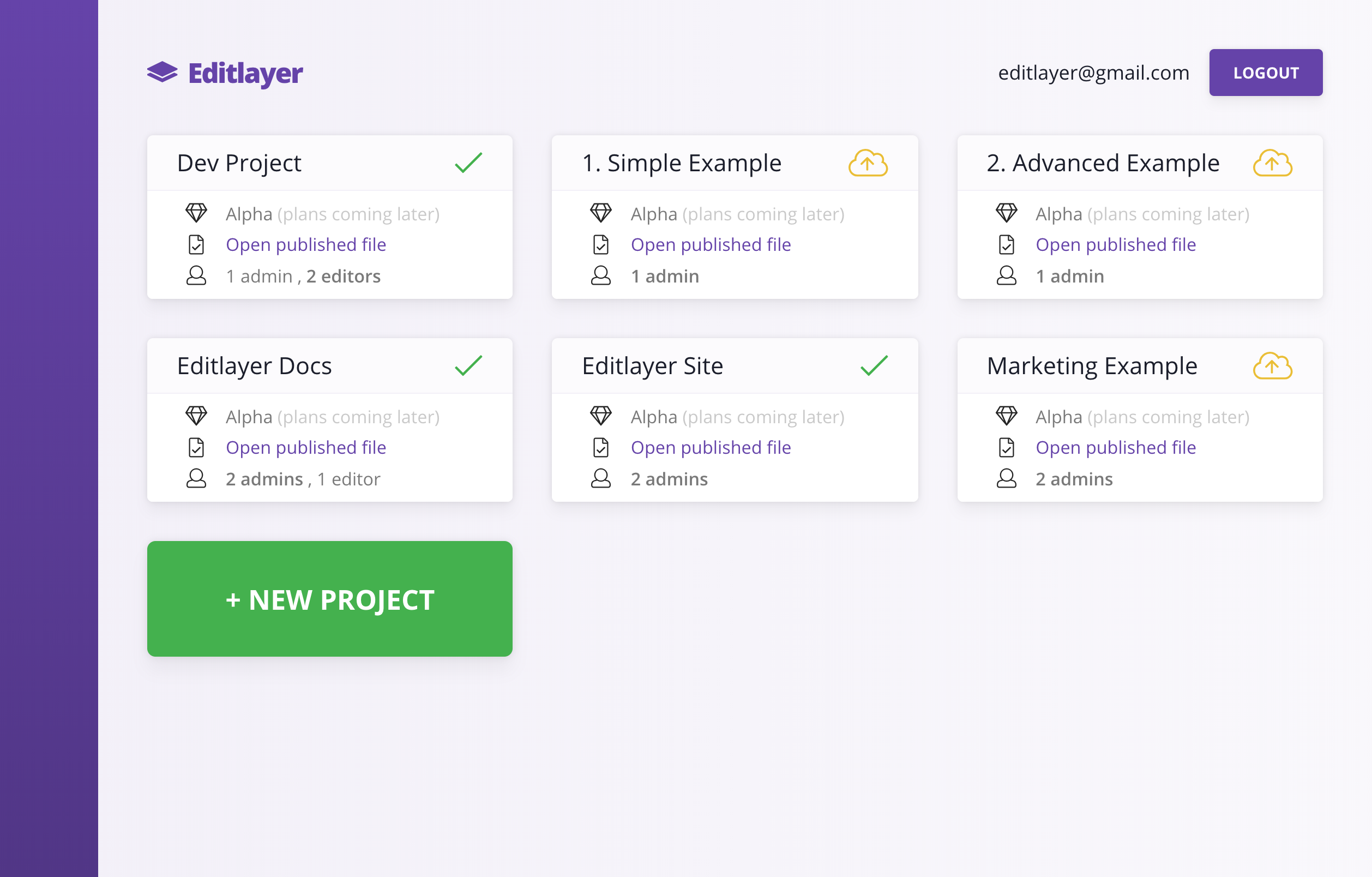Click the diamond plan icon in Dev Project

[196, 214]
